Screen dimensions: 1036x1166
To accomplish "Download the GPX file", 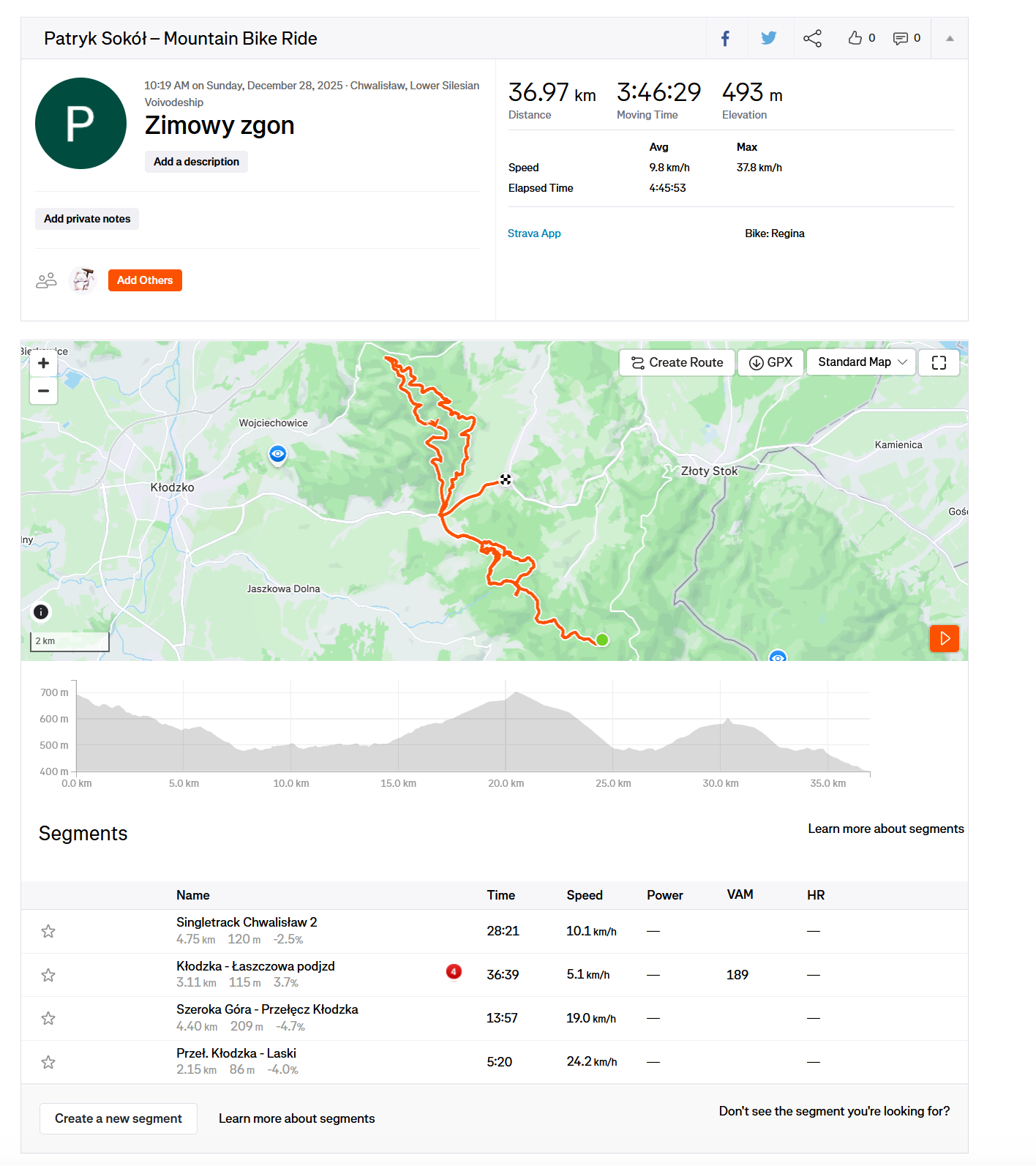I will [x=770, y=362].
